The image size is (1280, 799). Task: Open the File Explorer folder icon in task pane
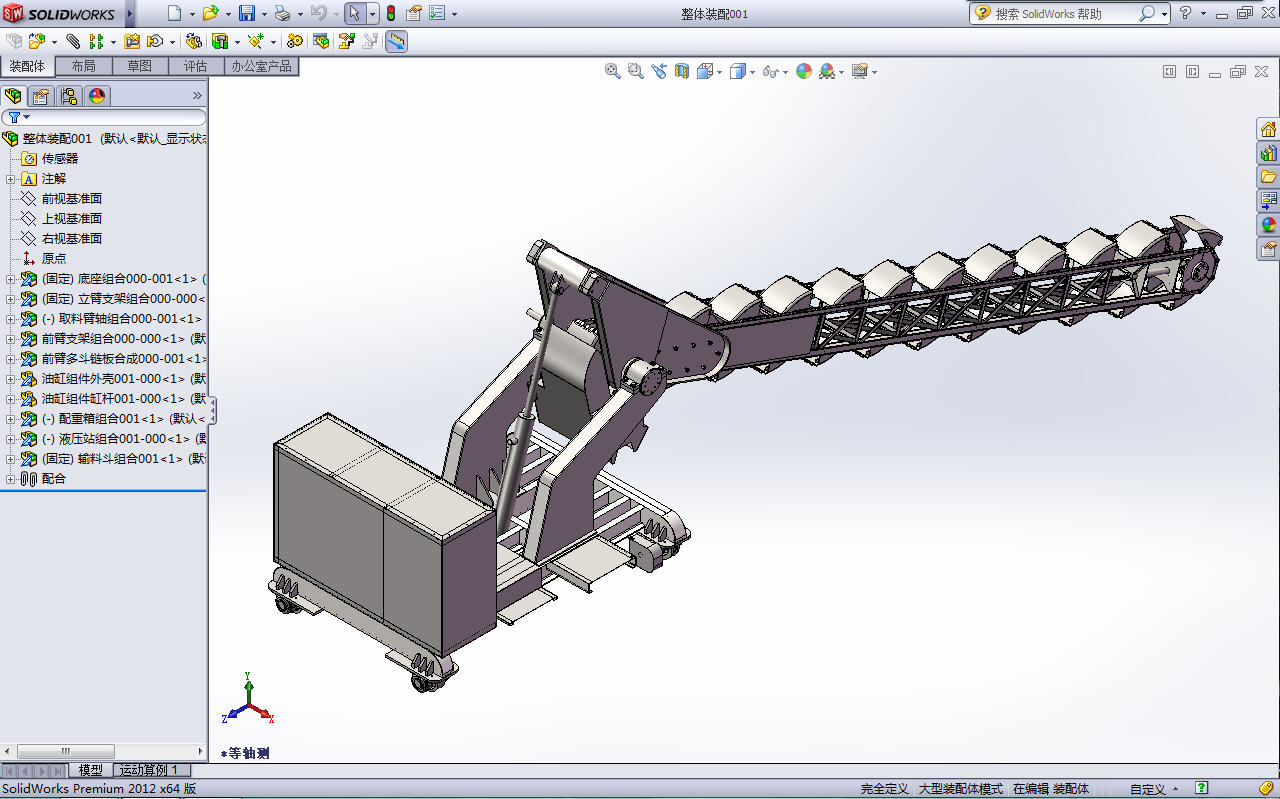1268,177
